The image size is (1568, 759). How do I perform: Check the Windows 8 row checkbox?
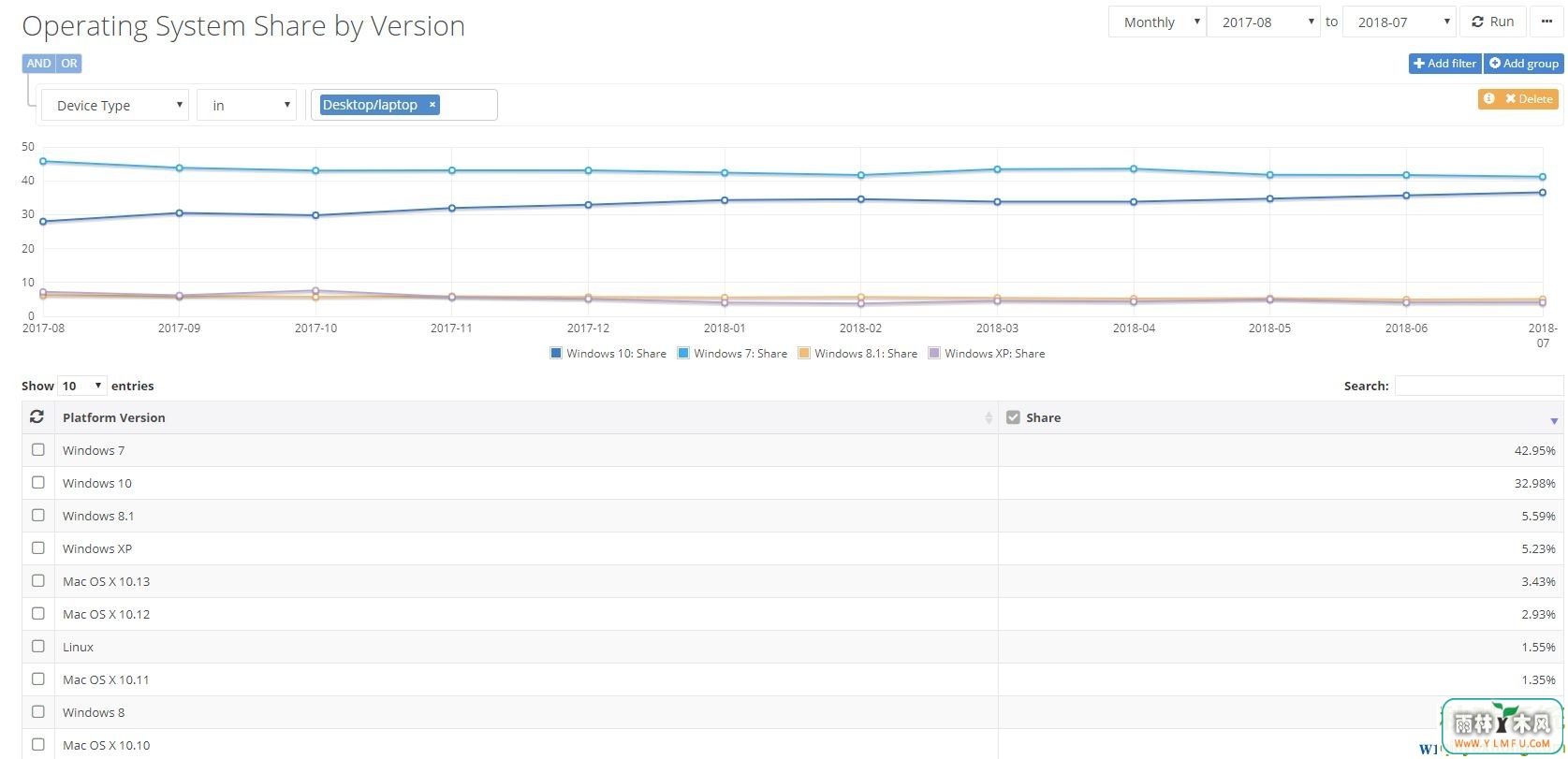click(38, 711)
